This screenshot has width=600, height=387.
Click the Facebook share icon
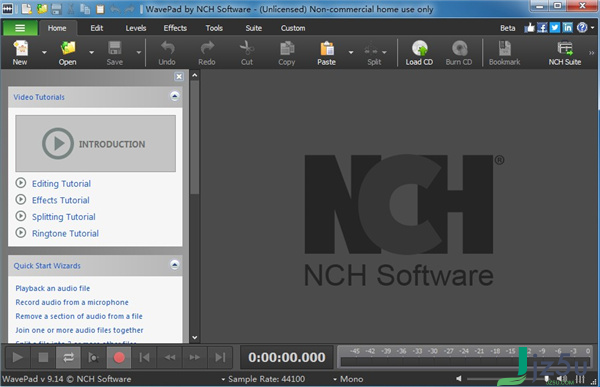pyautogui.click(x=542, y=28)
